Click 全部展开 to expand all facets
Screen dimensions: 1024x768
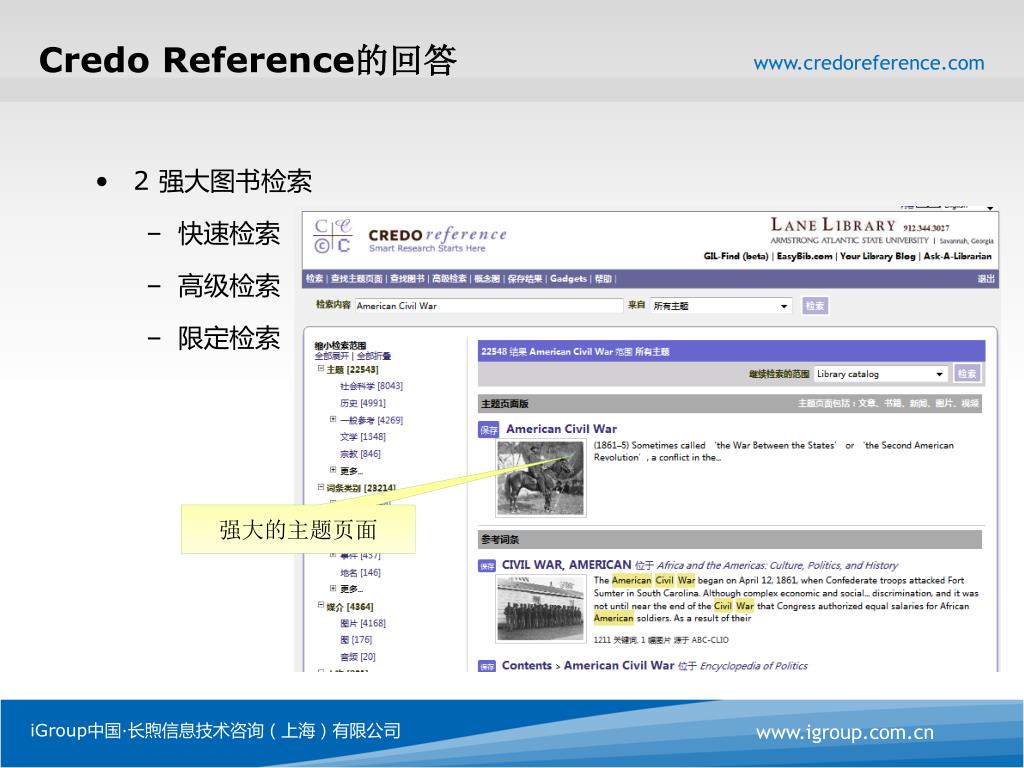[332, 356]
